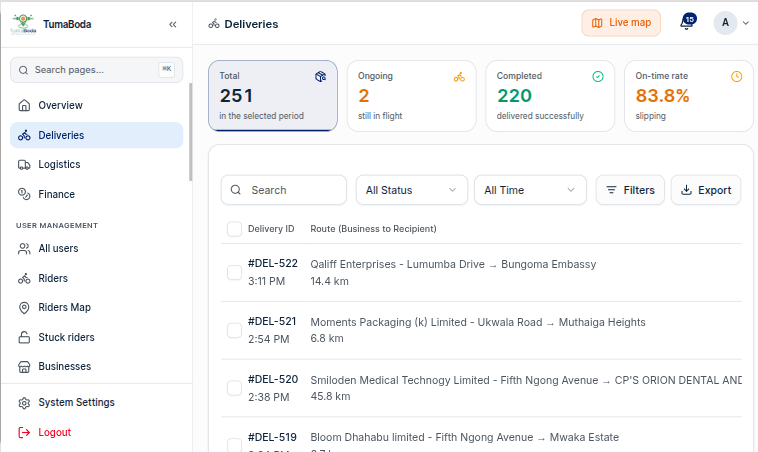Image resolution: width=758 pixels, height=452 pixels.
Task: Focus the Search pages input
Action: 97,70
